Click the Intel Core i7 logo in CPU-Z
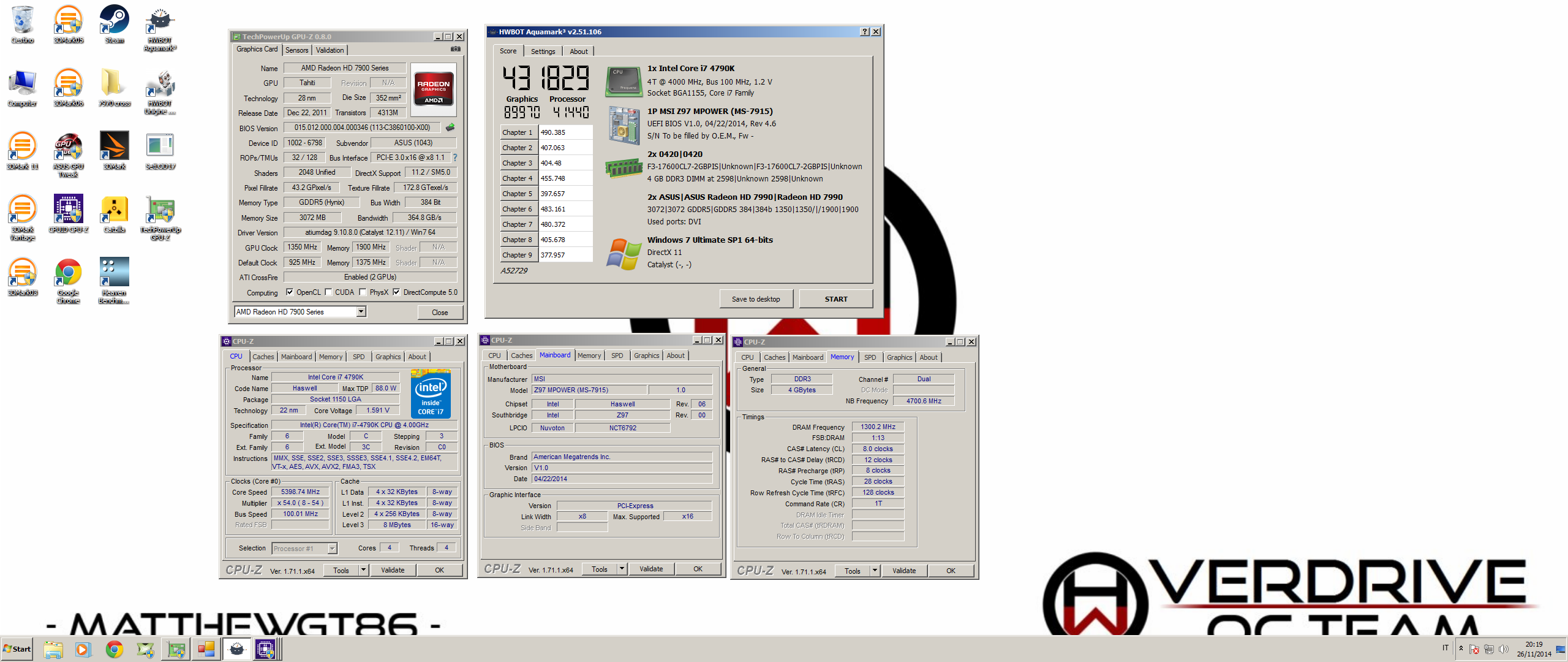This screenshot has width=1568, height=662. (x=431, y=394)
